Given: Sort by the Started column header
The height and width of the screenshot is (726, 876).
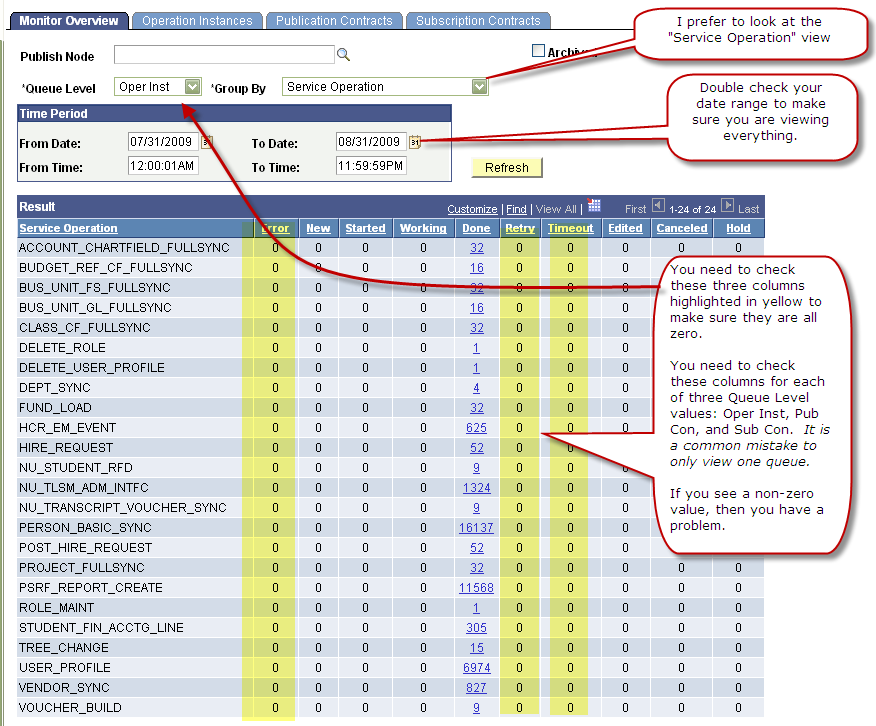Looking at the screenshot, I should (365, 228).
